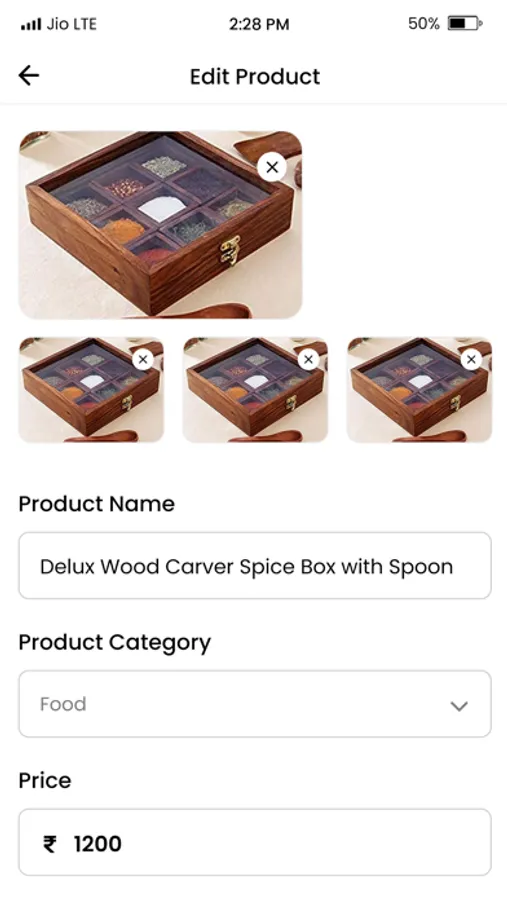This screenshot has width=507, height=900.
Task: Tap the 2:28 PM clock
Action: [x=259, y=24]
